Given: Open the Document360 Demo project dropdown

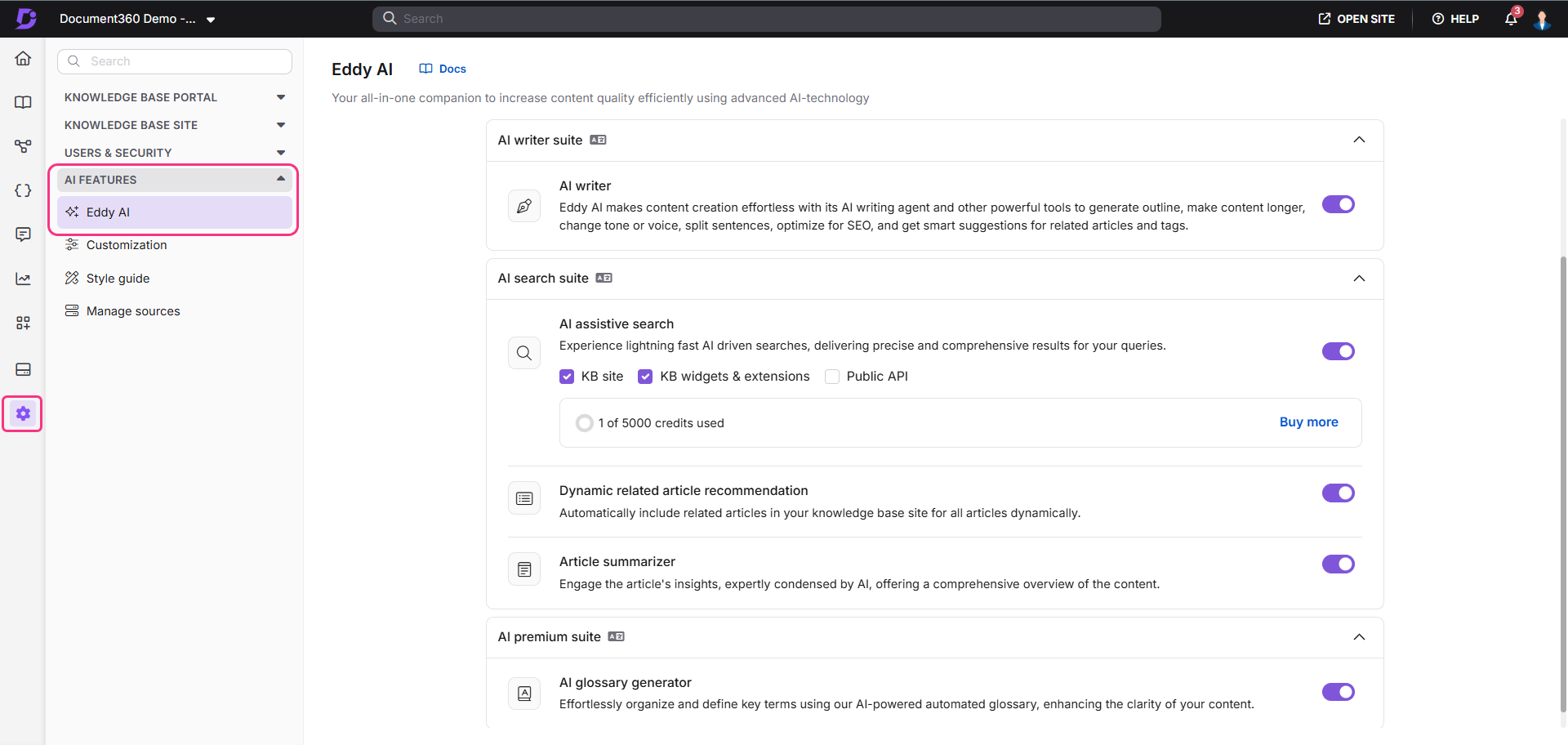Looking at the screenshot, I should click(137, 19).
